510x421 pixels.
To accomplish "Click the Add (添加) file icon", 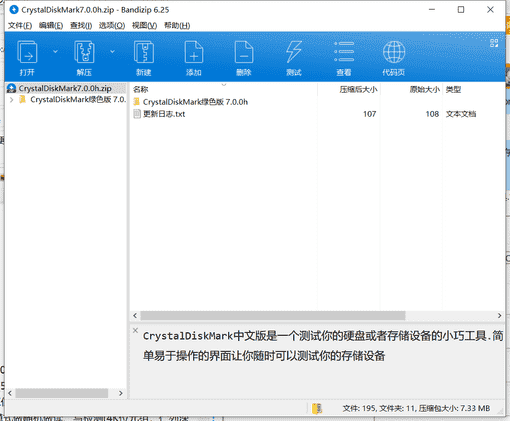I will coord(194,52).
